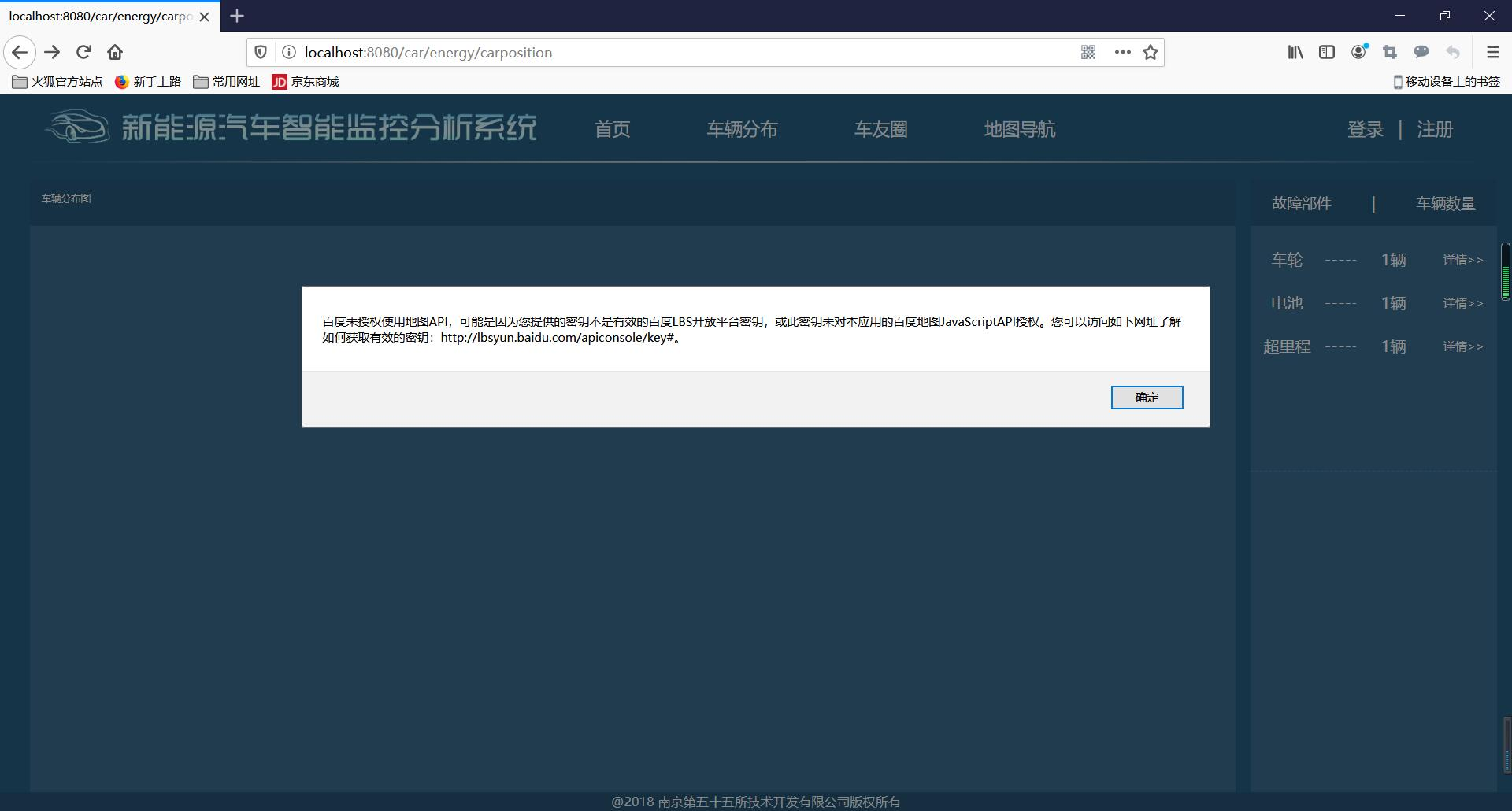Switch to the 车辆分布 menu item
The height and width of the screenshot is (811, 1512).
pos(741,129)
